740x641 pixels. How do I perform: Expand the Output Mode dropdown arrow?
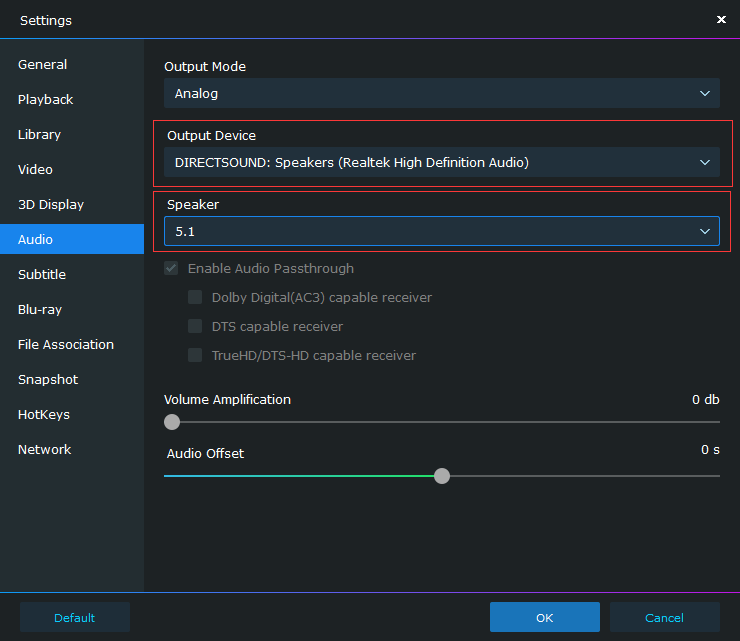click(705, 93)
